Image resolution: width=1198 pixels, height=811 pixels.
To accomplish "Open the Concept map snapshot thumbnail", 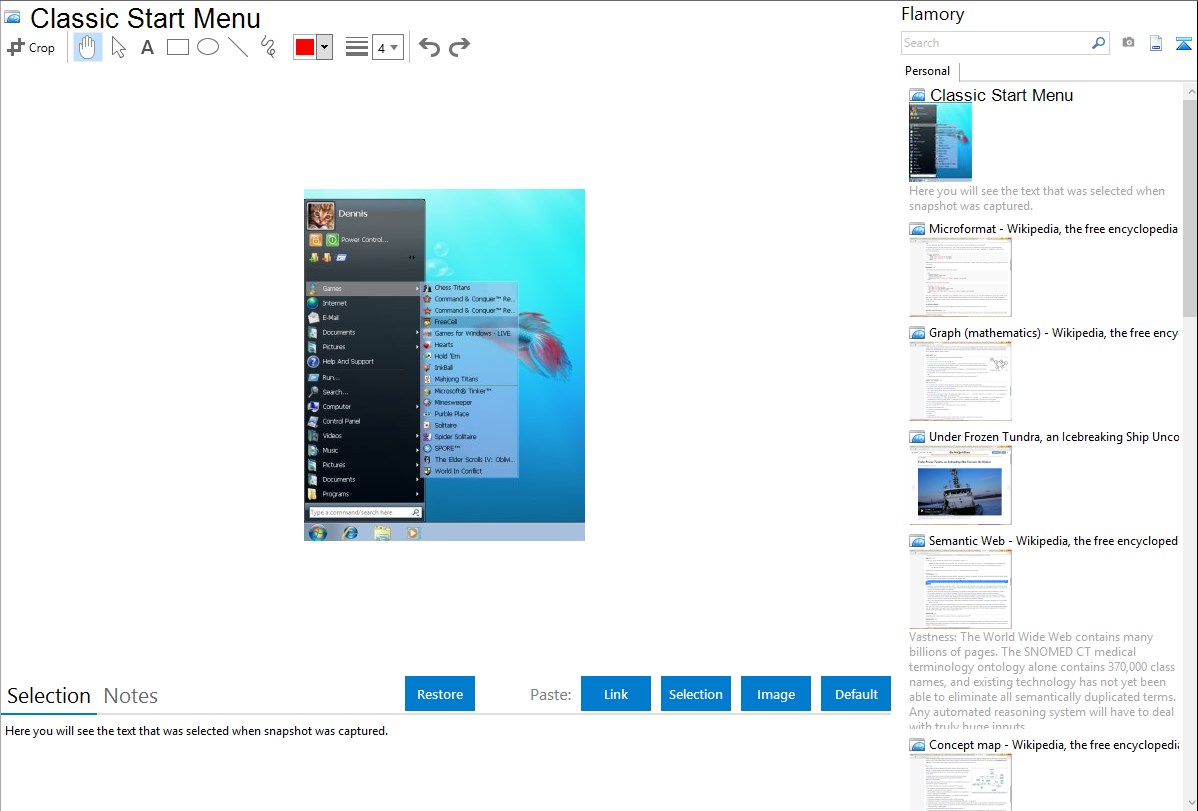I will pyautogui.click(x=960, y=782).
